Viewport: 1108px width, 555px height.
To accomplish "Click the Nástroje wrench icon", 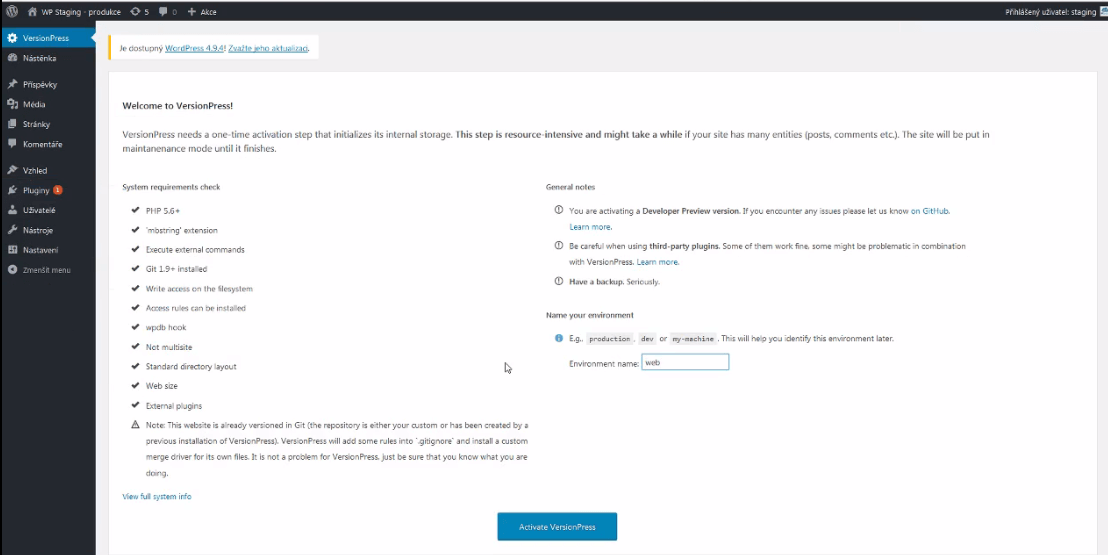I will coord(12,230).
